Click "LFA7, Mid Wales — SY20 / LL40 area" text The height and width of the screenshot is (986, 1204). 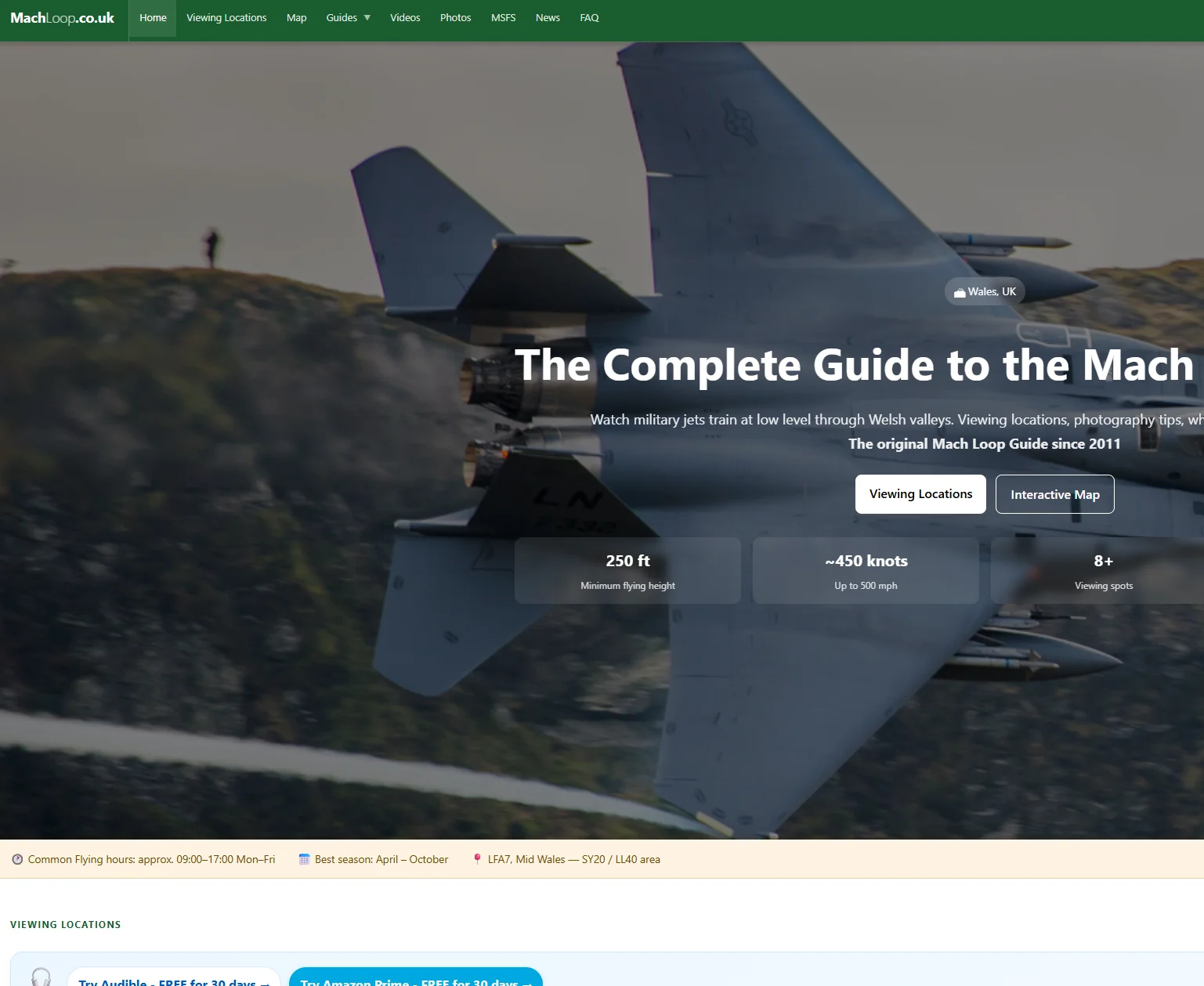click(x=574, y=859)
